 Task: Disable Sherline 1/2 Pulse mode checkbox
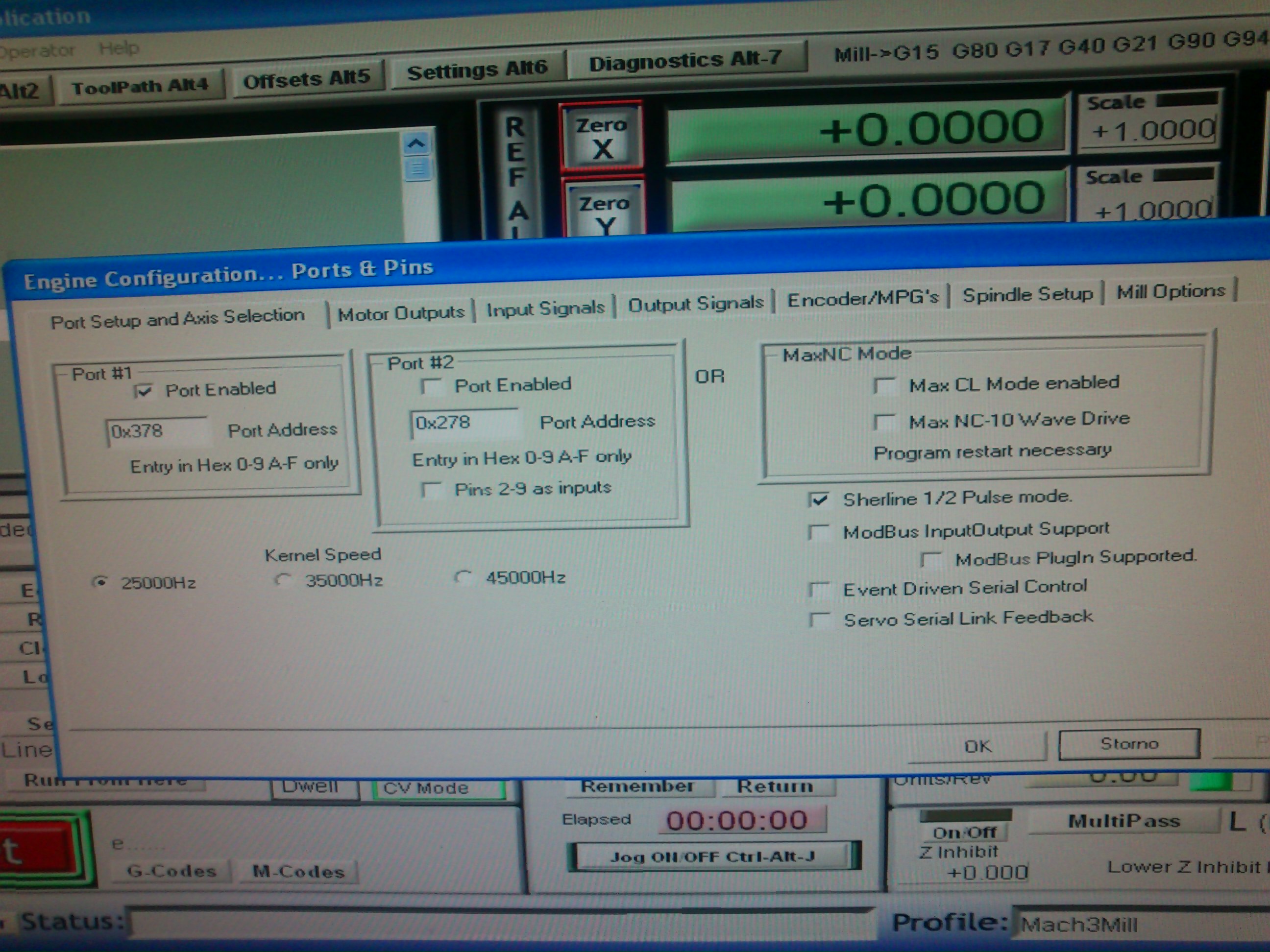tap(819, 500)
